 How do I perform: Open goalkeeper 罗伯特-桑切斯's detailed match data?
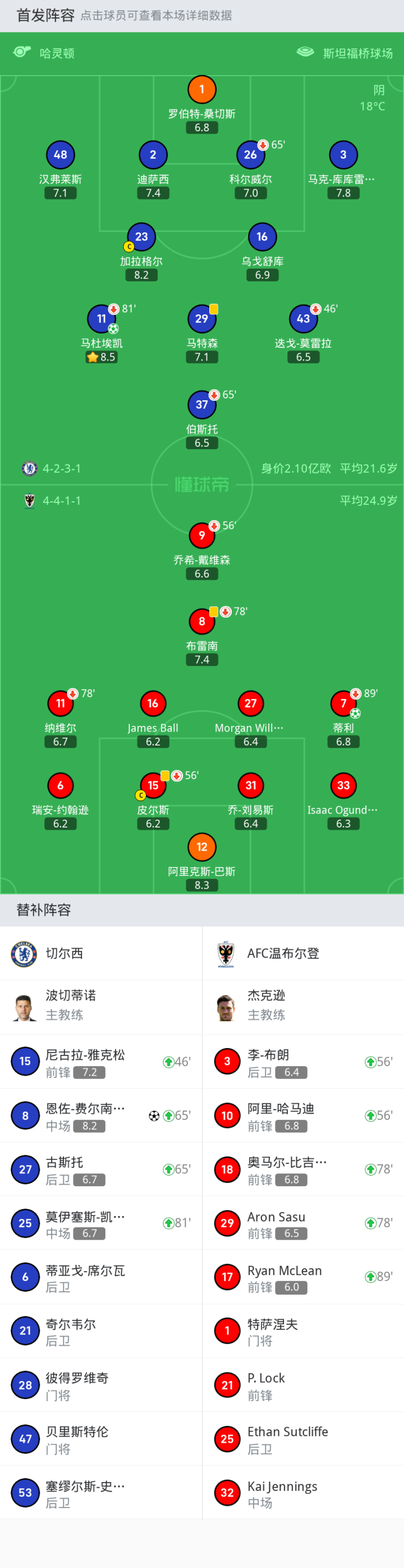click(201, 88)
